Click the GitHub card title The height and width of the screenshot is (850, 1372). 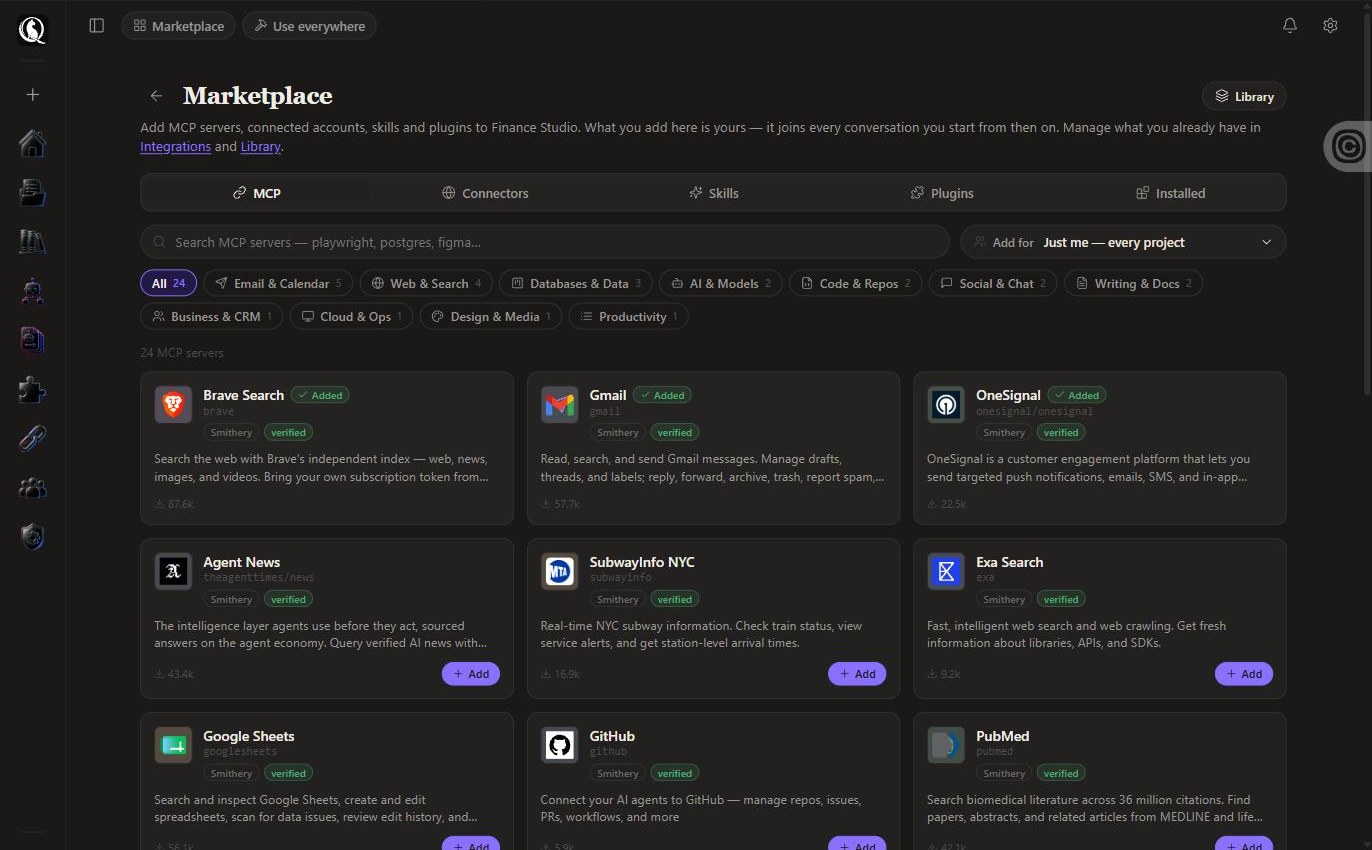tap(612, 736)
